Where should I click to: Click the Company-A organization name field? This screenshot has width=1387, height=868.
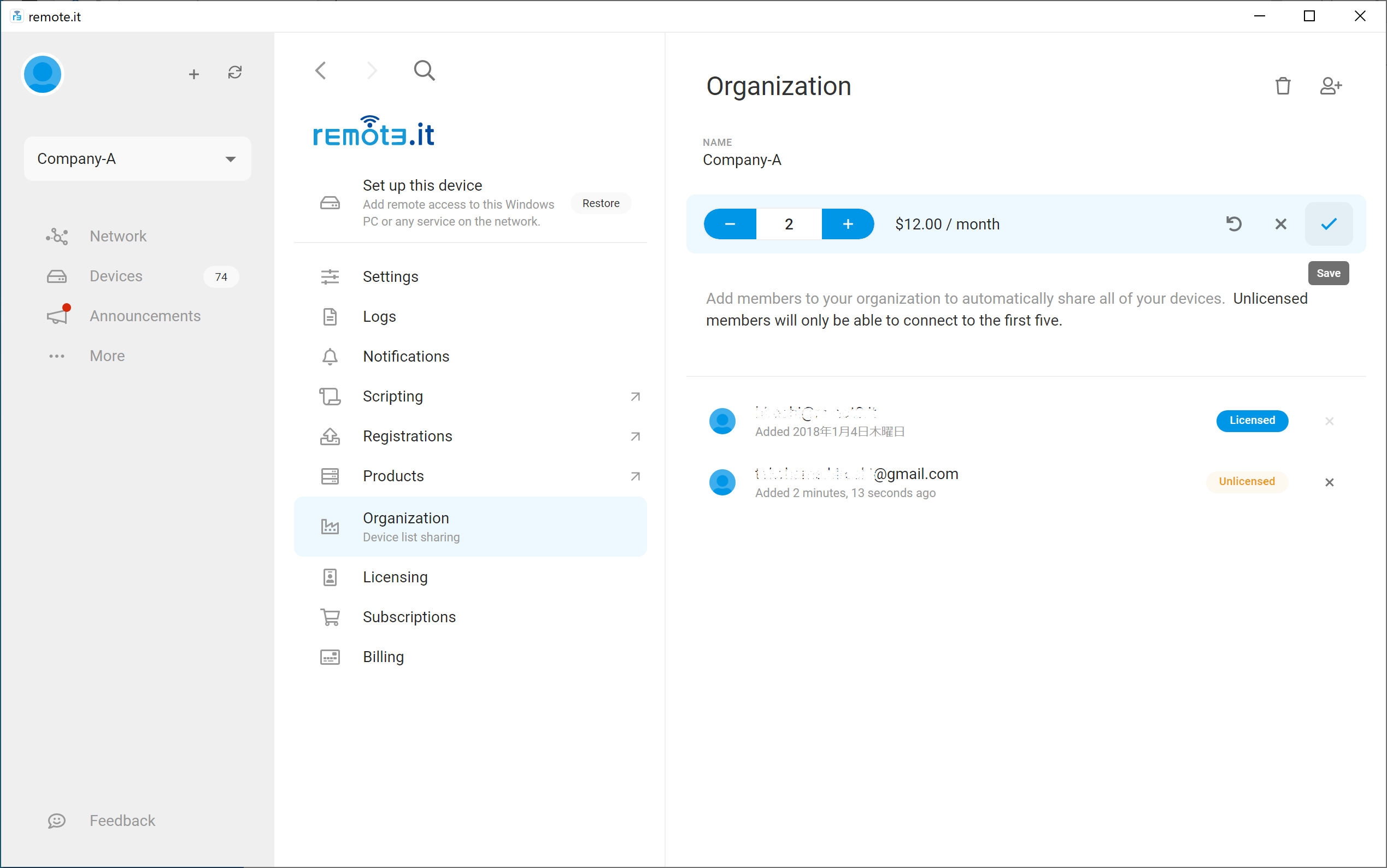742,160
